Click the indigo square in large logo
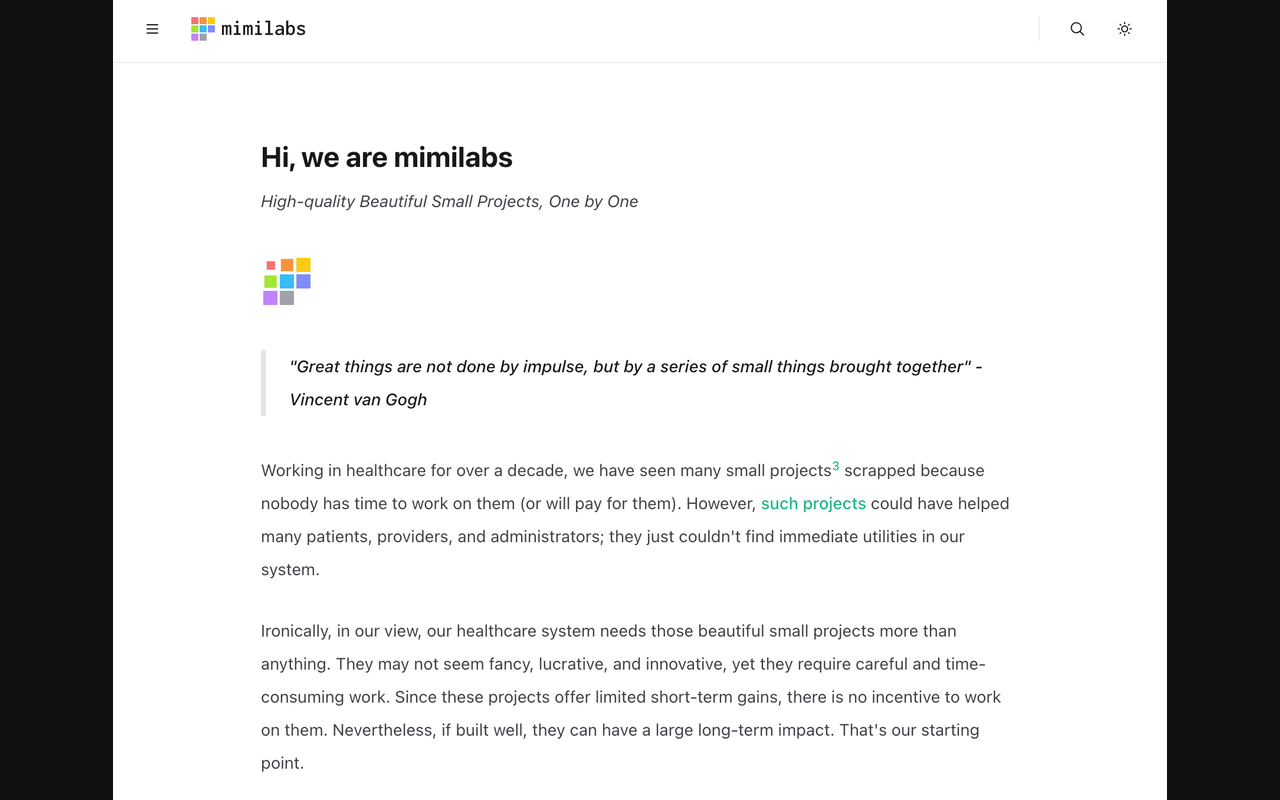The width and height of the screenshot is (1280, 800). coord(303,282)
